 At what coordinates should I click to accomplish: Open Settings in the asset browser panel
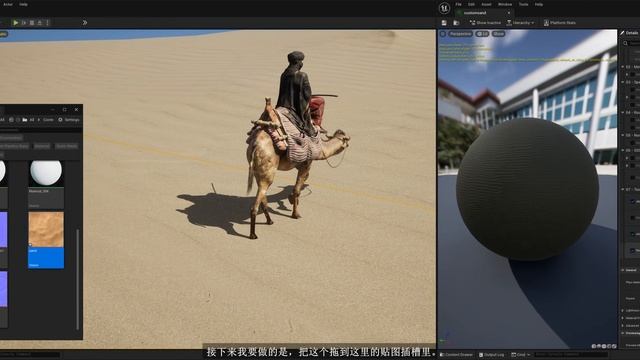pyautogui.click(x=69, y=120)
